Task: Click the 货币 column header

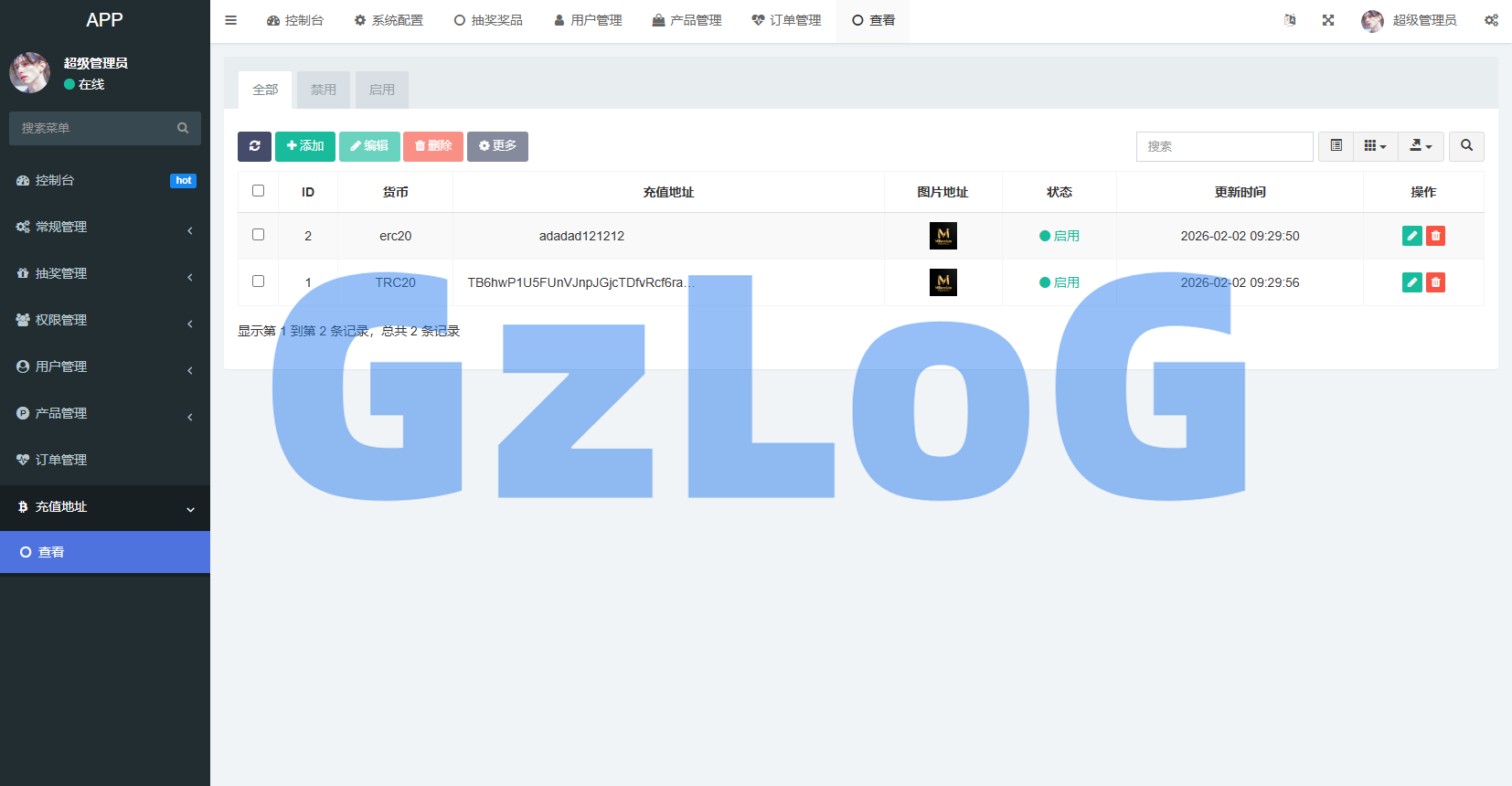Action: coord(395,192)
